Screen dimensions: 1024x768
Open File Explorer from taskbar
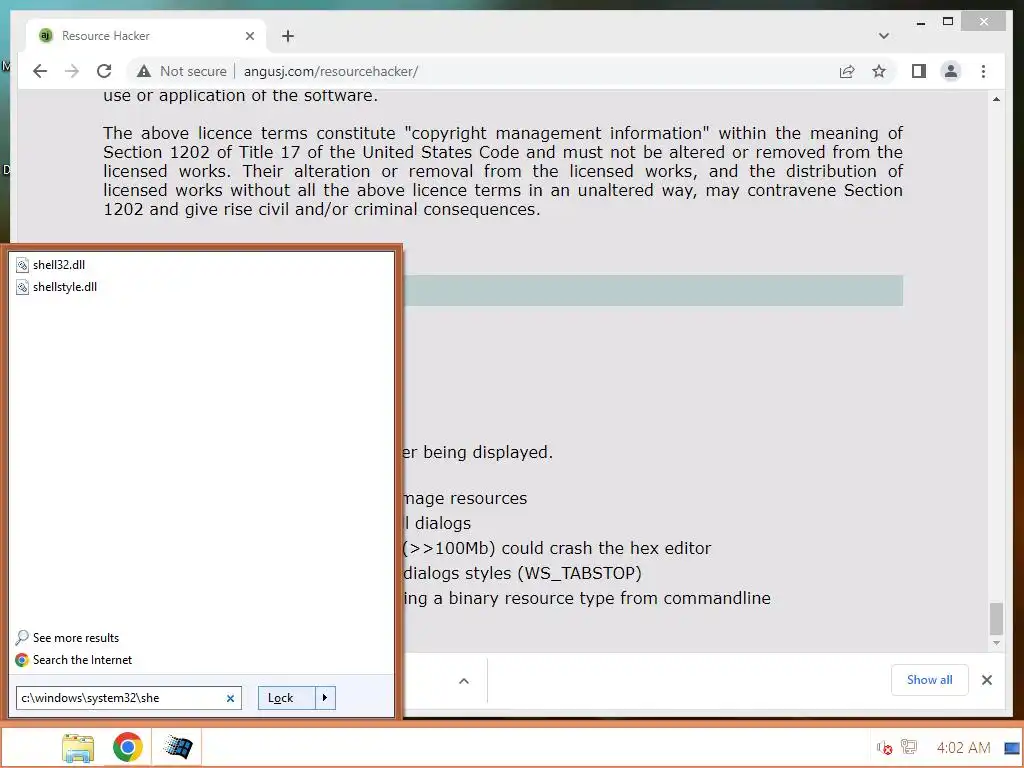click(78, 747)
